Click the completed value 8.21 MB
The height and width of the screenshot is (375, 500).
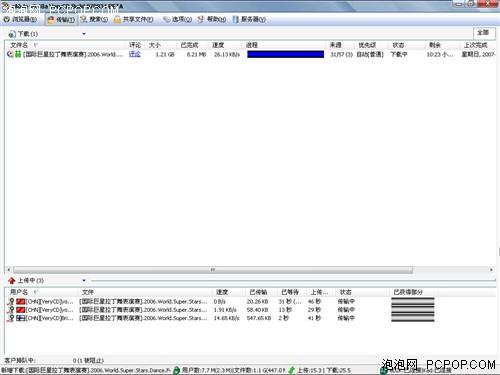(x=196, y=54)
